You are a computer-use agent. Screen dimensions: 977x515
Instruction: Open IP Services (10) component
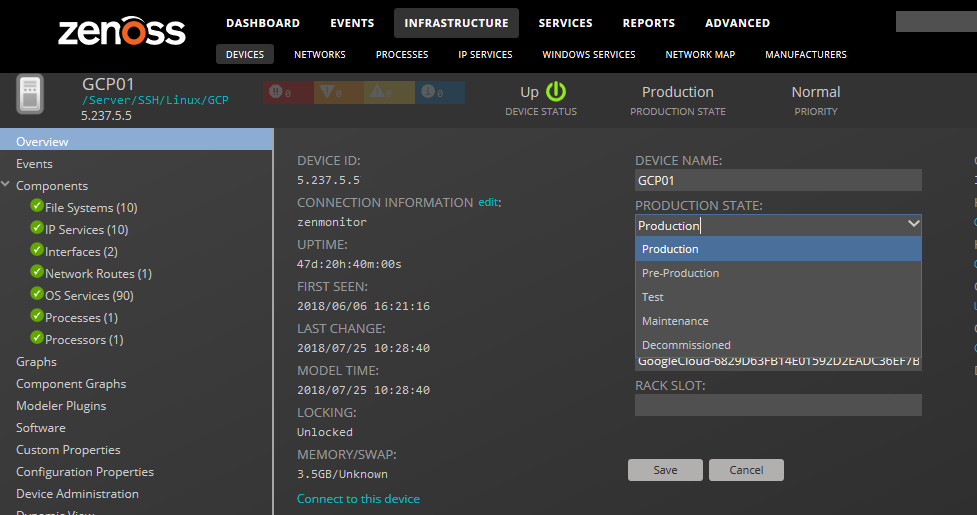tap(87, 230)
